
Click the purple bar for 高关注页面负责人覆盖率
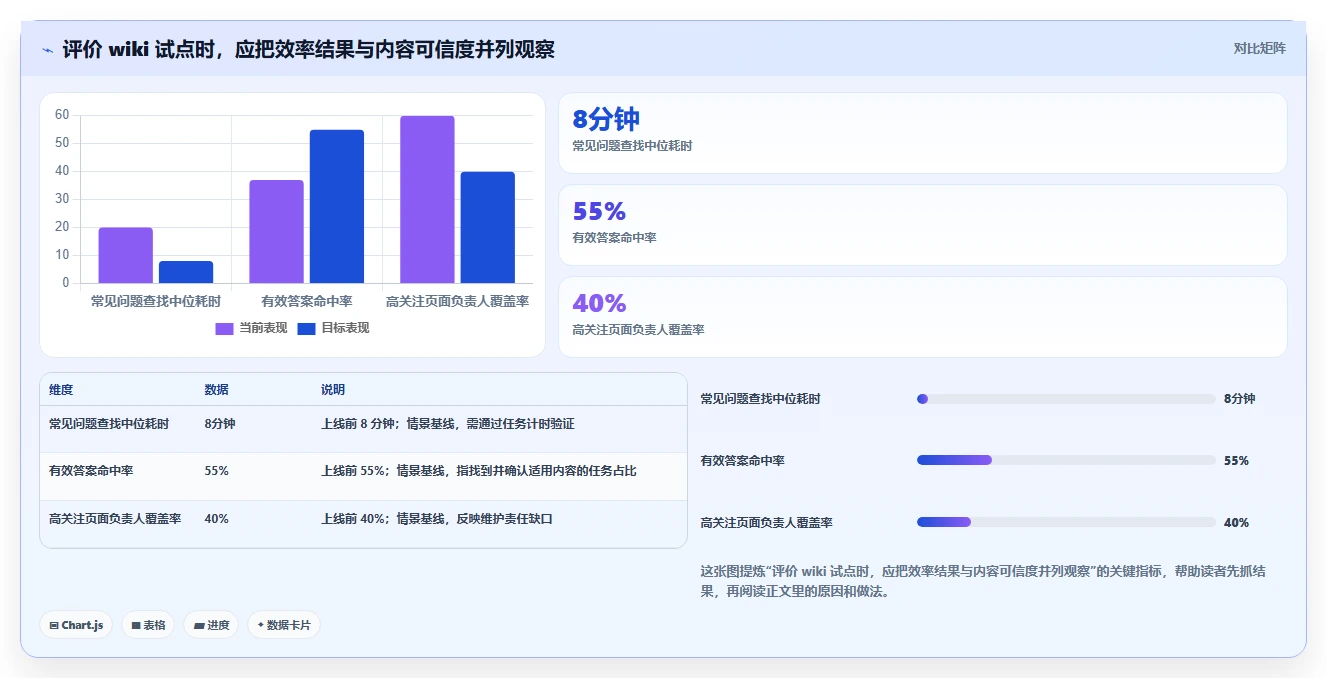[x=427, y=200]
